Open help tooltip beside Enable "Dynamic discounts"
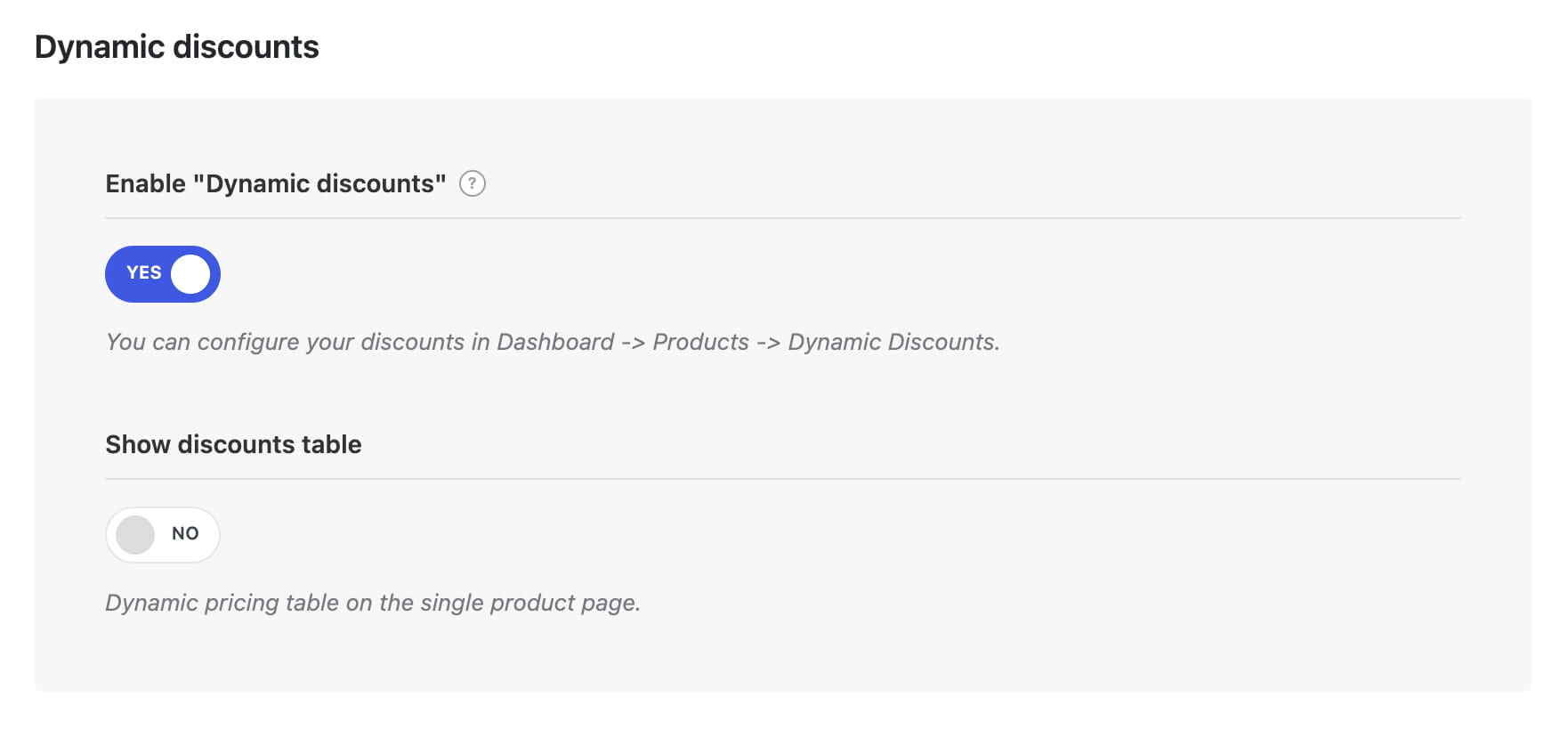This screenshot has width=1568, height=730. click(x=472, y=183)
